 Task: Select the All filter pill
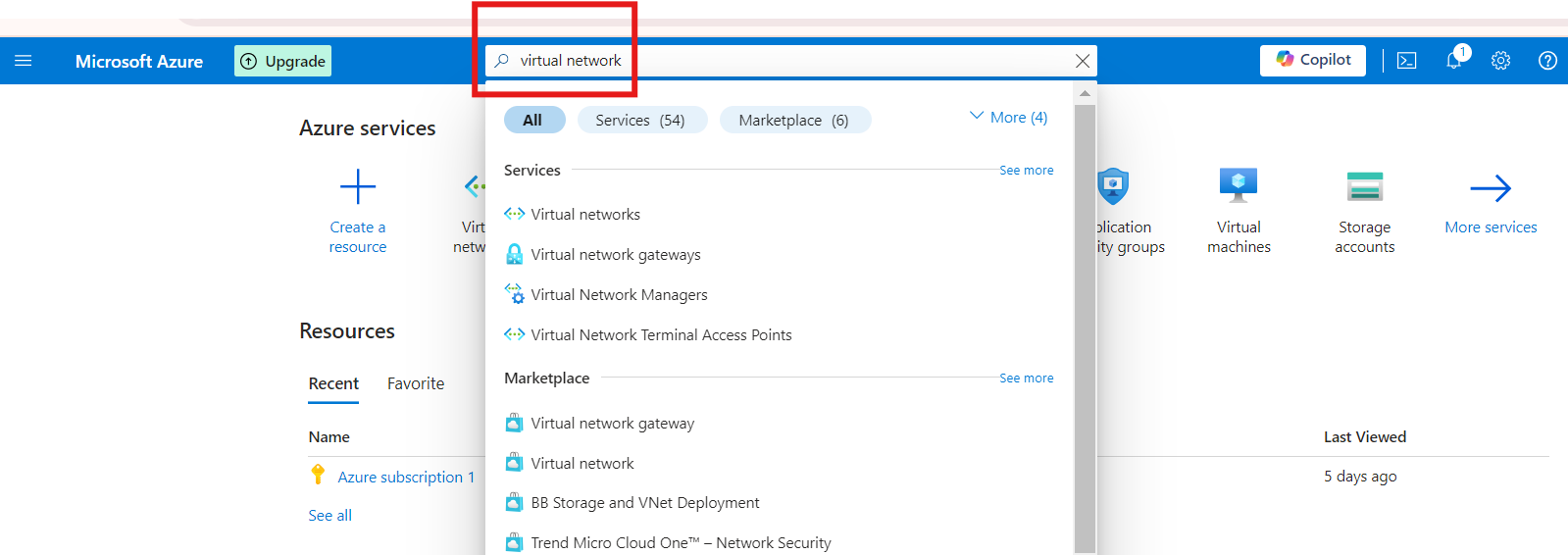tap(533, 120)
